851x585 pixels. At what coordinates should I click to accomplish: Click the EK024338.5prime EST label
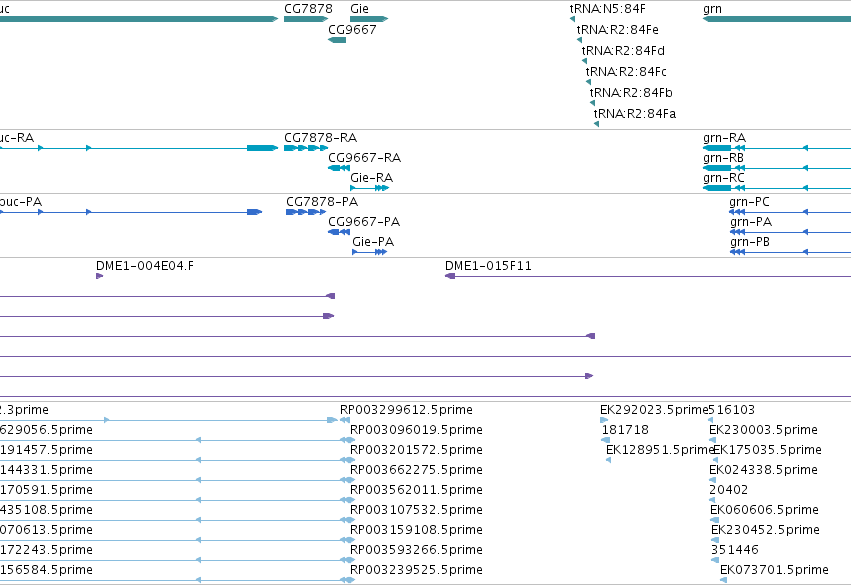tap(763, 470)
